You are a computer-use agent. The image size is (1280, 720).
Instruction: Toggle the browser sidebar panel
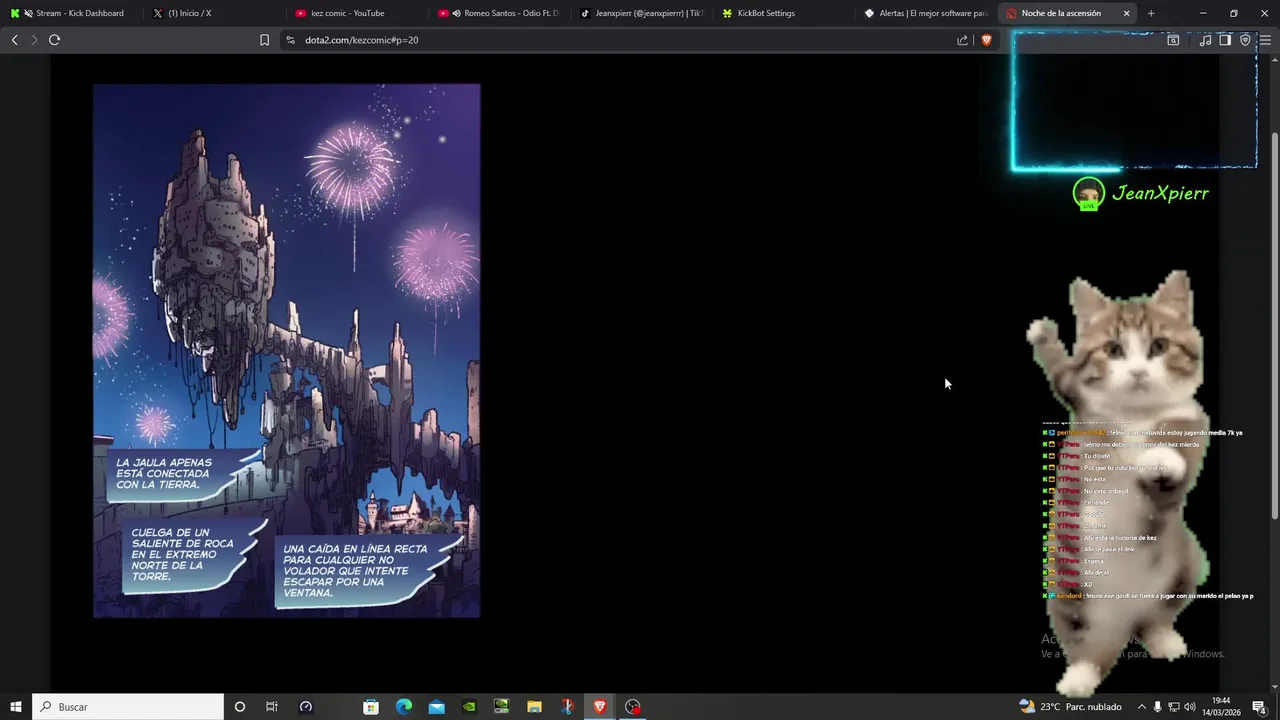tap(1224, 40)
